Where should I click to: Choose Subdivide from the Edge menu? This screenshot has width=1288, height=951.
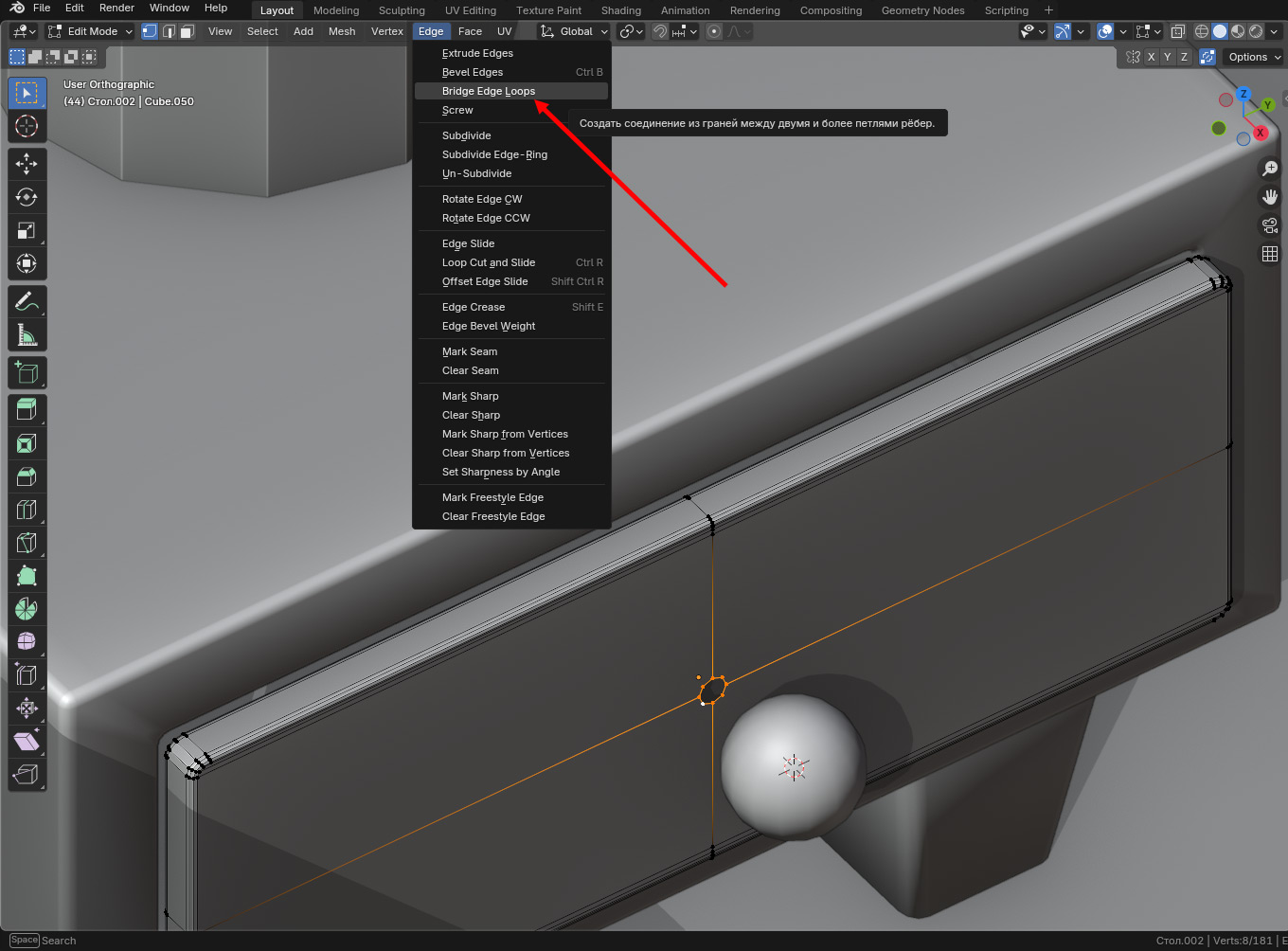pos(467,135)
